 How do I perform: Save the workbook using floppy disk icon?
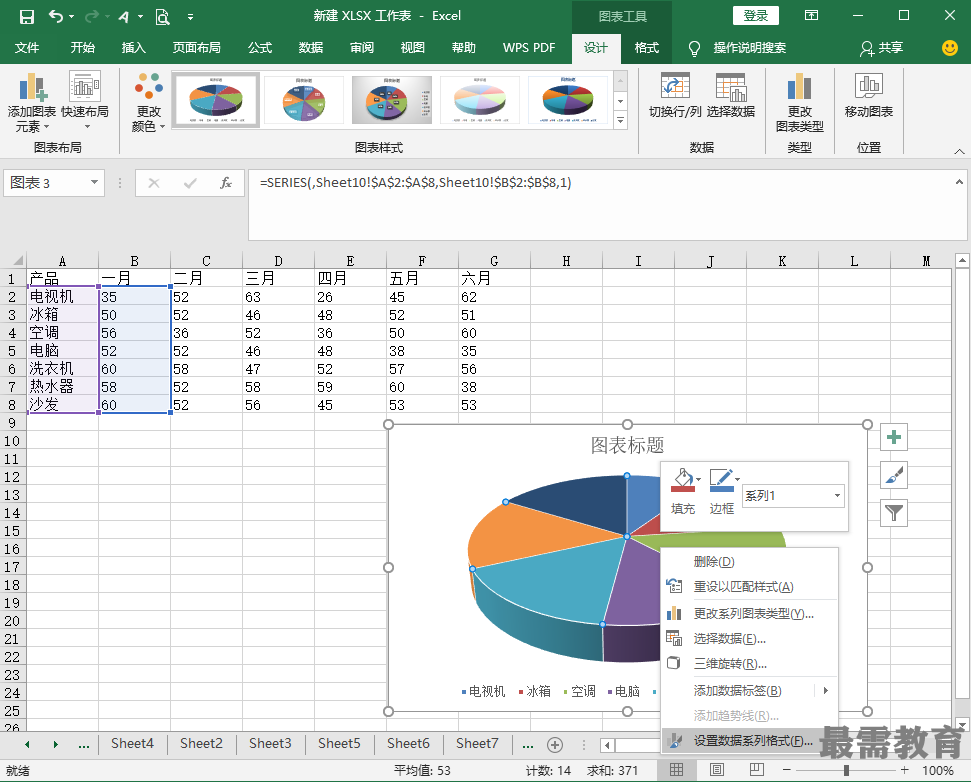(27, 16)
